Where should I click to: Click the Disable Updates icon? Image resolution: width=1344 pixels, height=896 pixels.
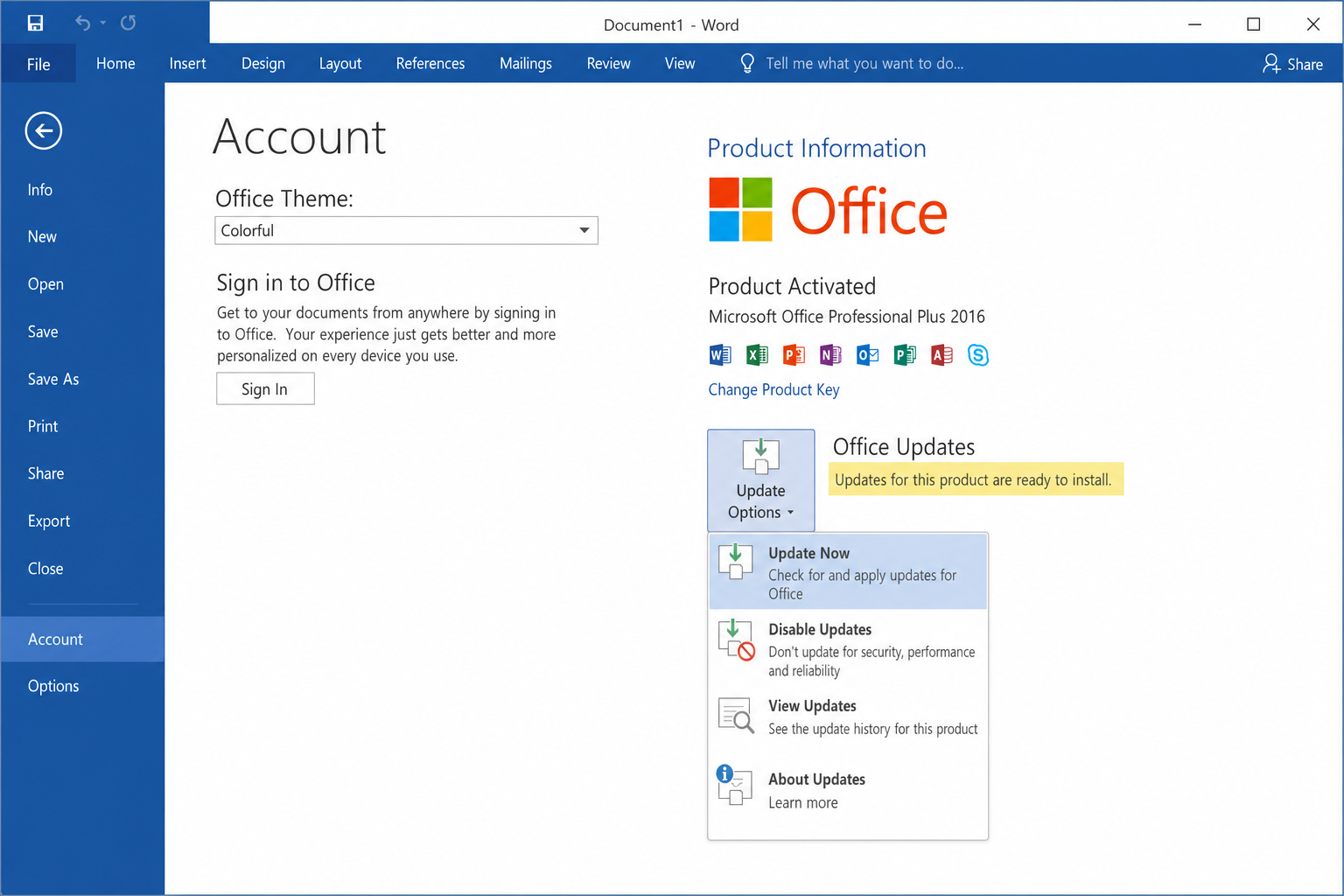pos(736,640)
